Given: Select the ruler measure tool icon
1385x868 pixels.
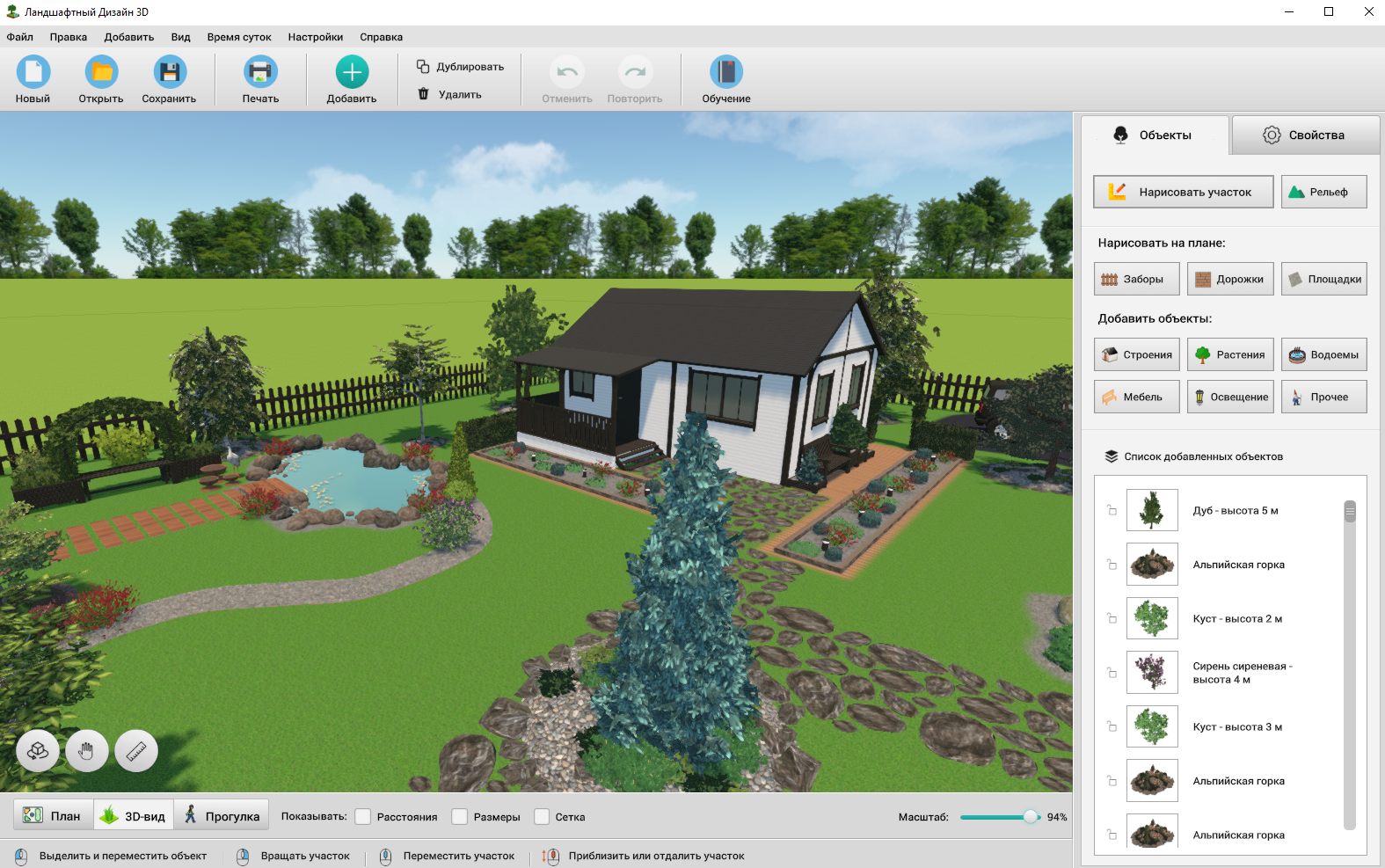Looking at the screenshot, I should point(135,751).
